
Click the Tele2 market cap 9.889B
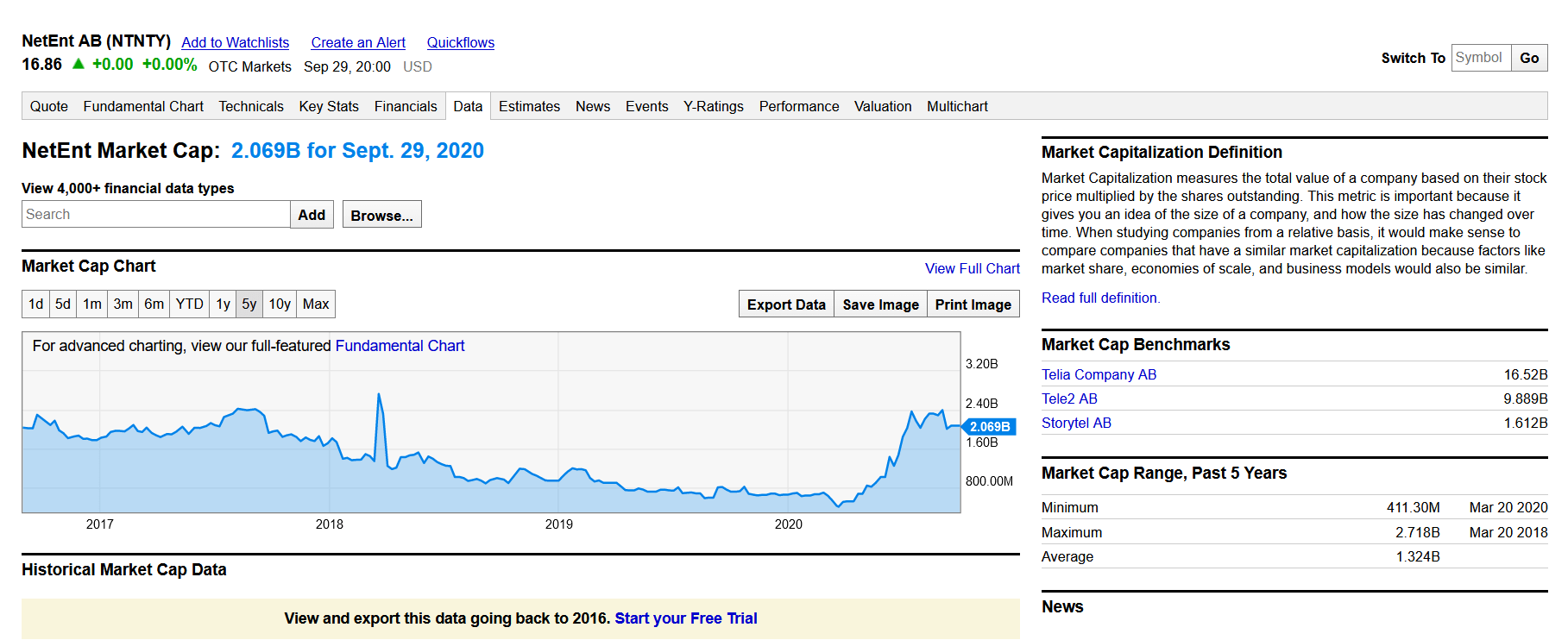tap(1526, 398)
